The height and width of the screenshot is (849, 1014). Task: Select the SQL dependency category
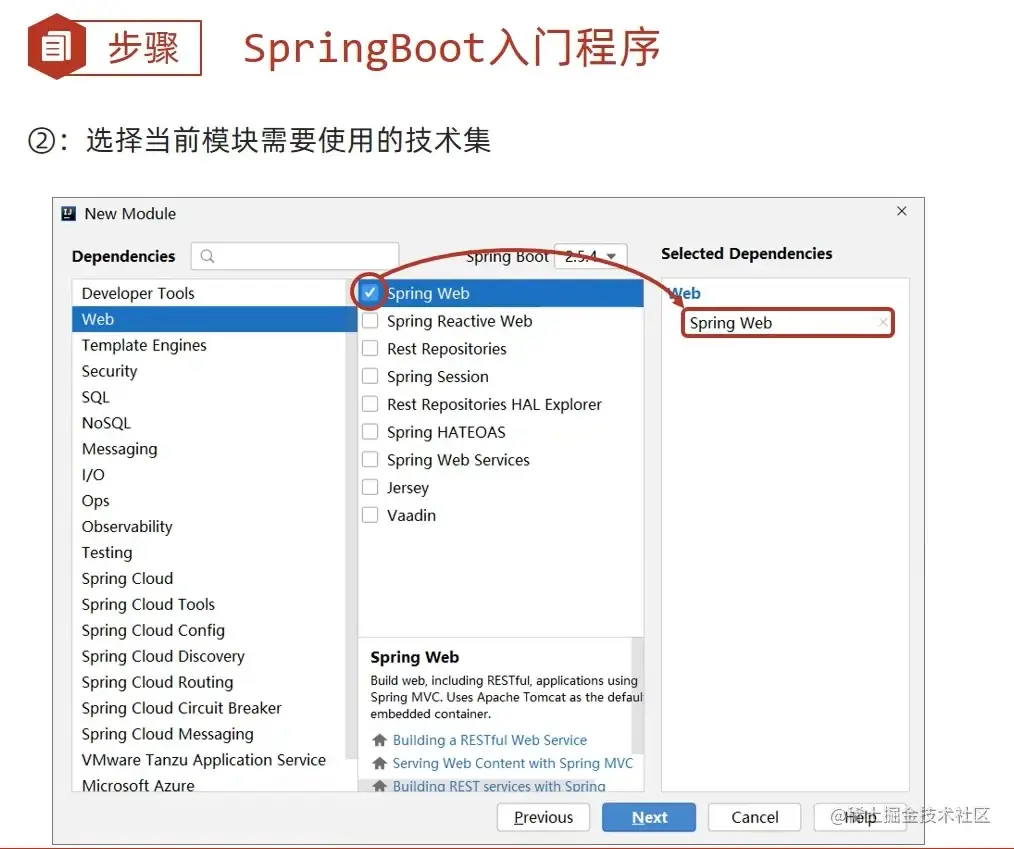click(95, 396)
